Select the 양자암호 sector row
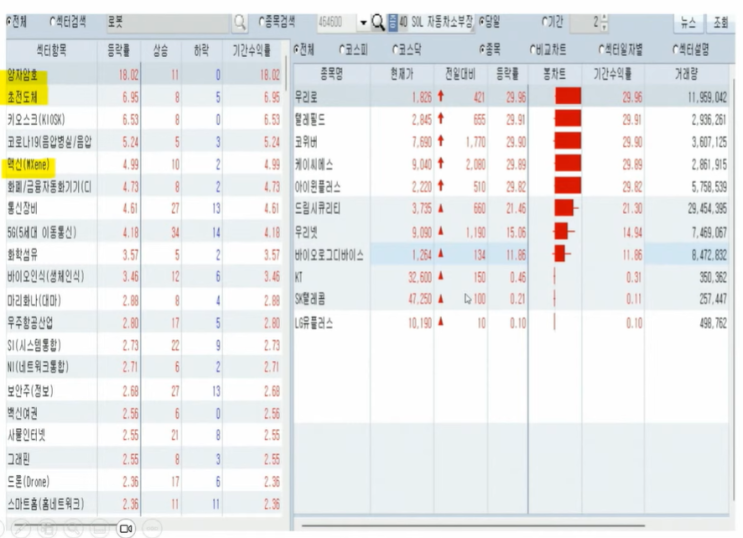 tap(144, 74)
